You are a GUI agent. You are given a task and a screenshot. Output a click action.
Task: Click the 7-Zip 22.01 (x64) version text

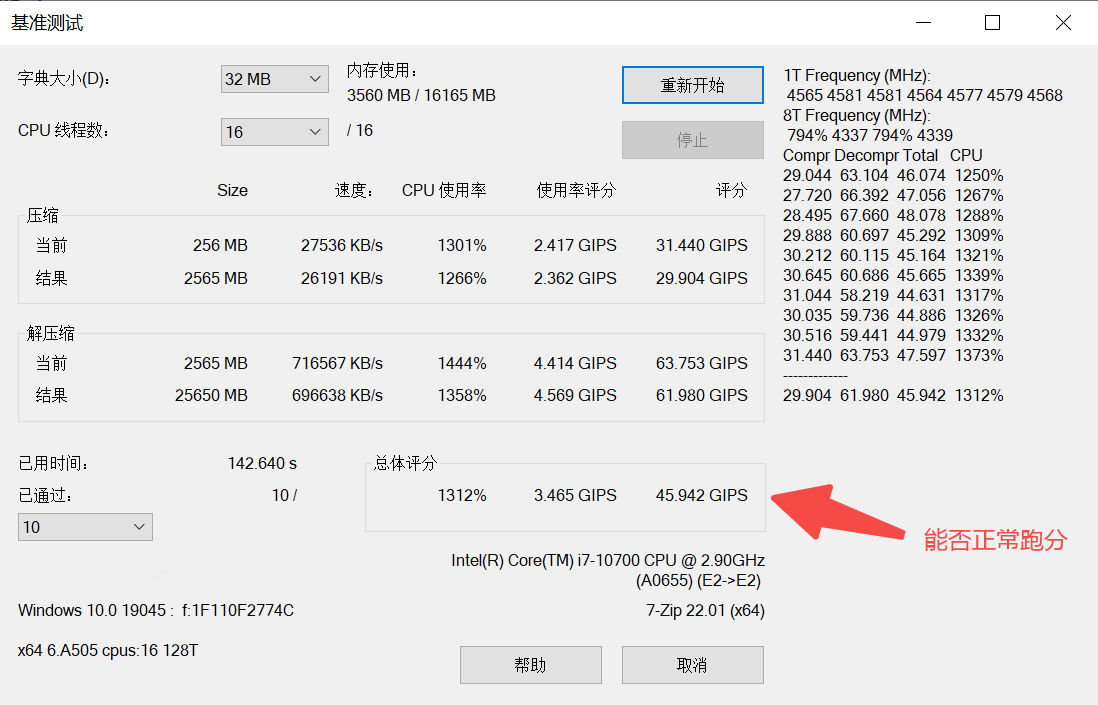(705, 610)
